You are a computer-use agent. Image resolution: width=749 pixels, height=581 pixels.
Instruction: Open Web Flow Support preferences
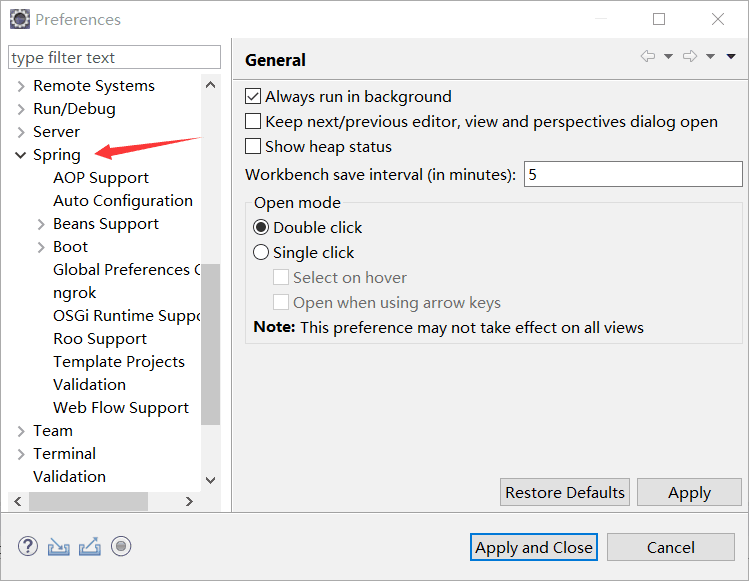121,408
